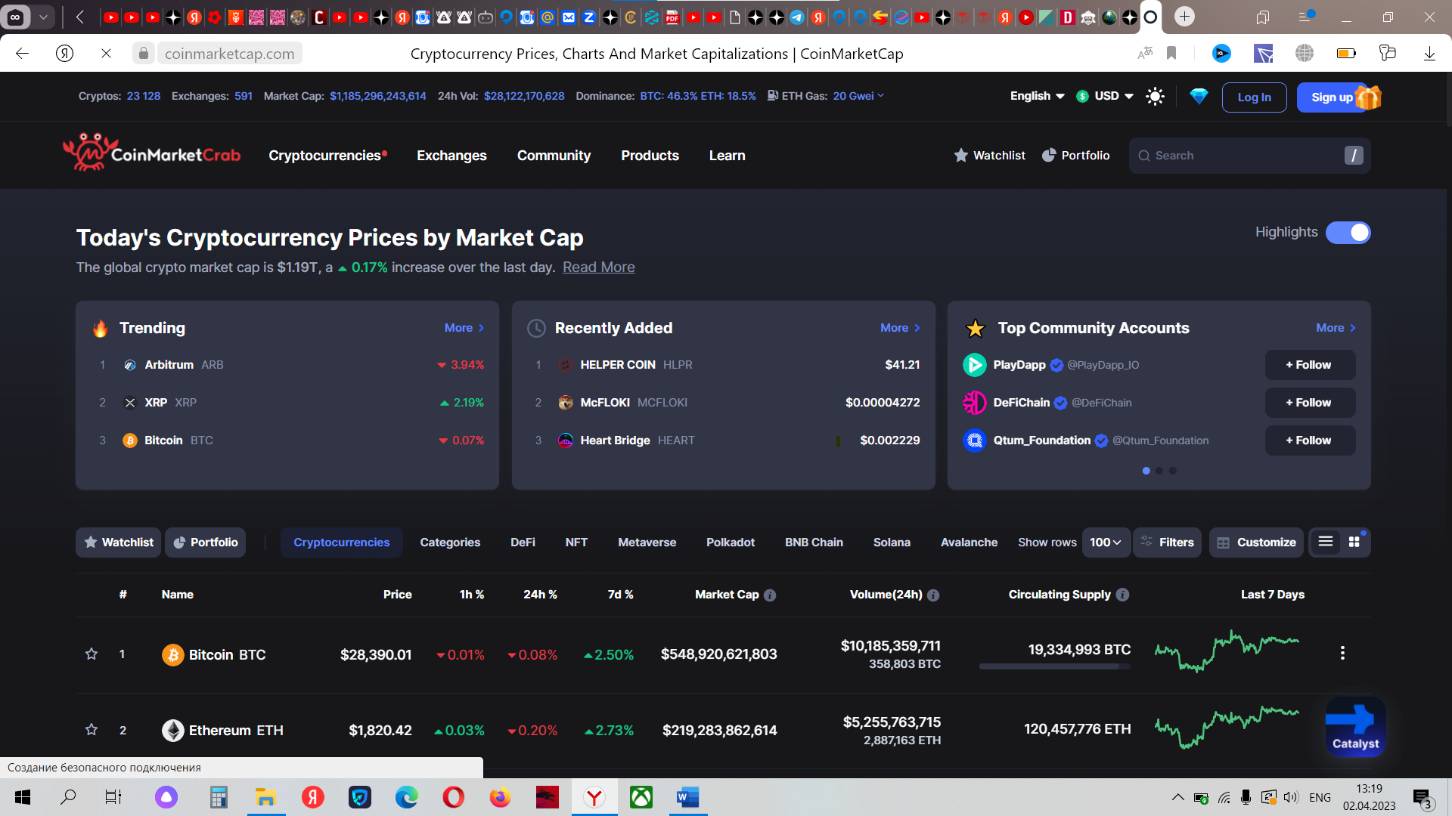Select the DeFi tab

pos(523,542)
